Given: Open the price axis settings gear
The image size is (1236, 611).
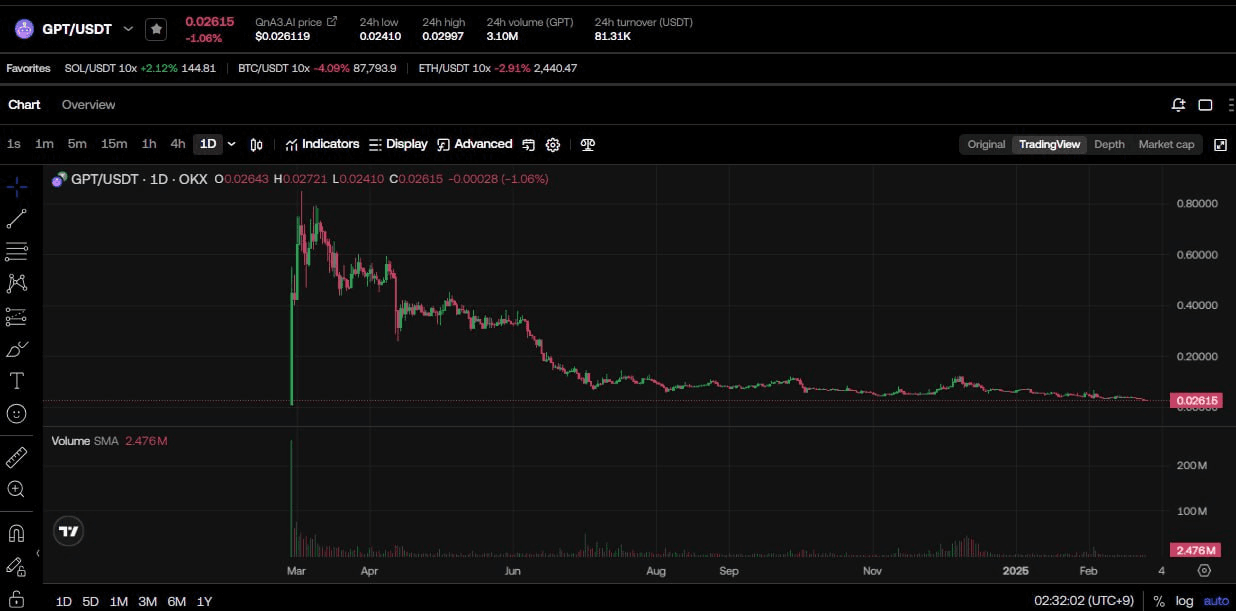Looking at the screenshot, I should point(1204,571).
